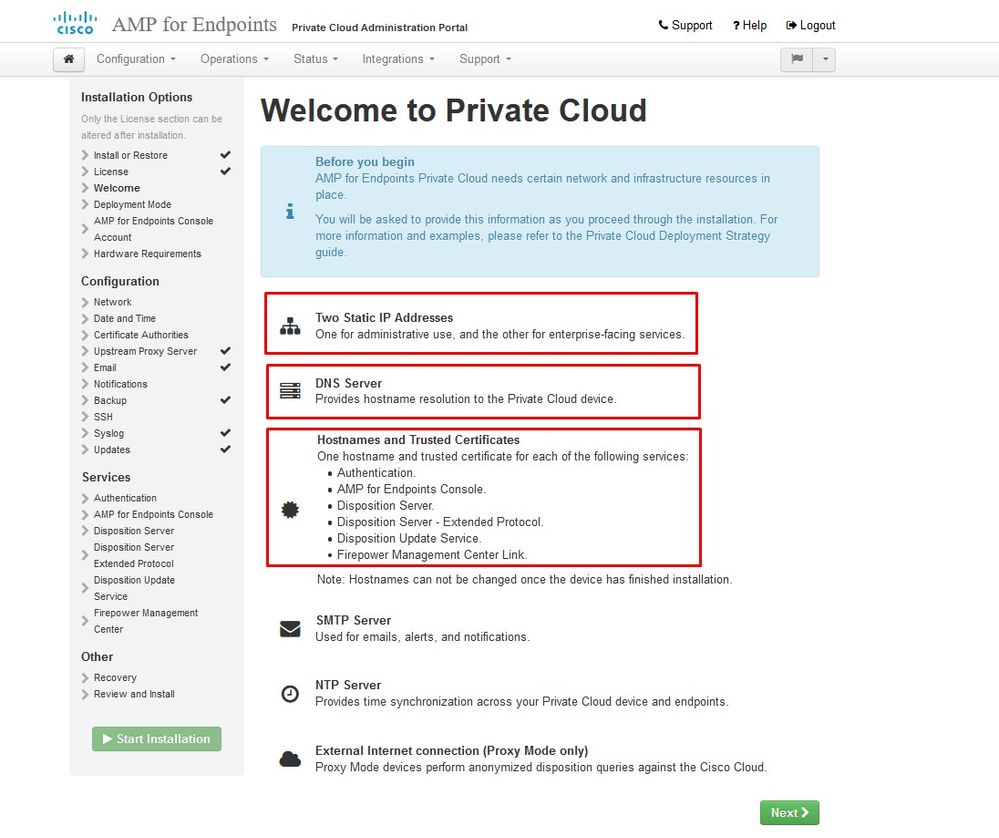The height and width of the screenshot is (838, 999).
Task: Open AMP for Endpoints Console Account in sidebar
Action: (x=154, y=229)
